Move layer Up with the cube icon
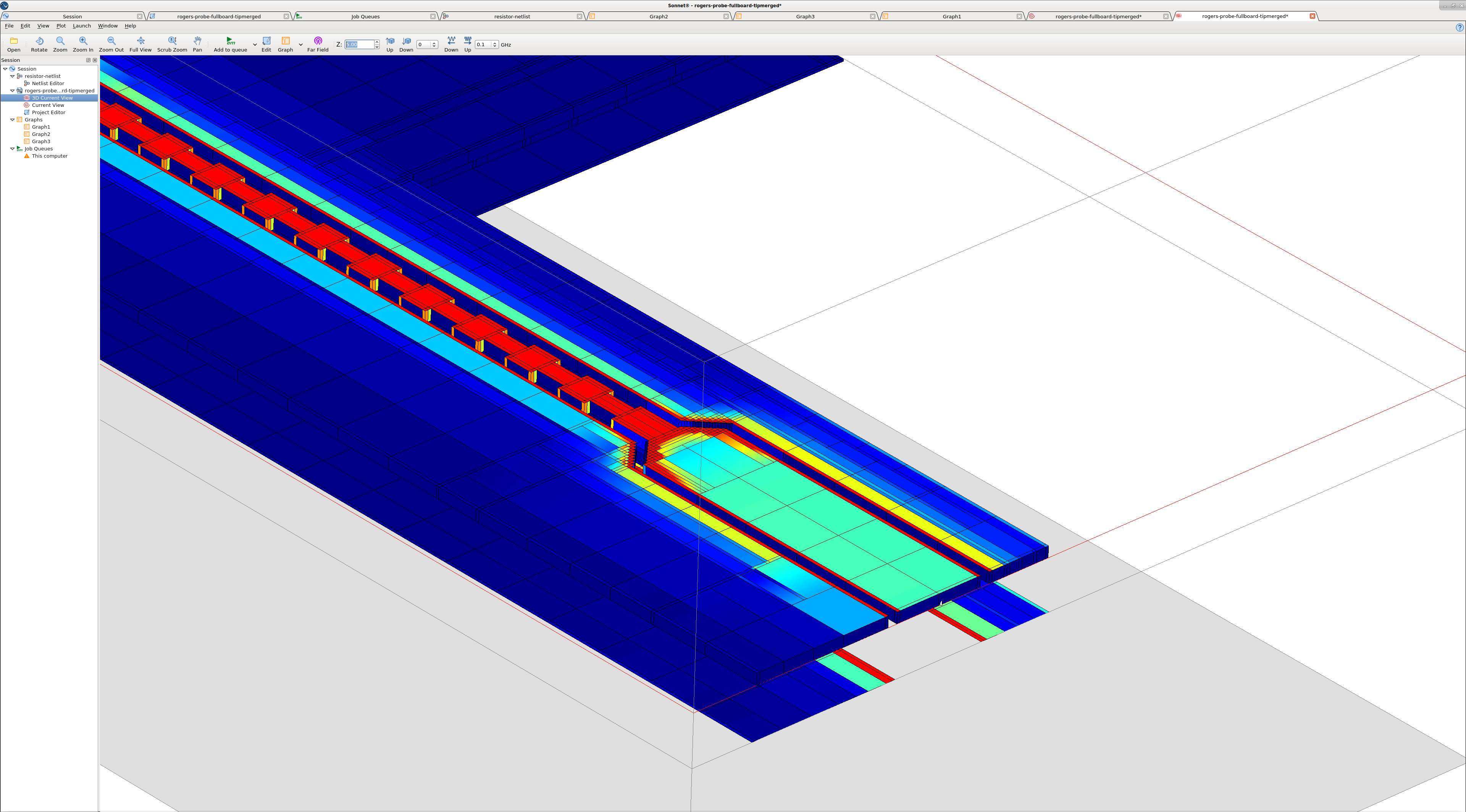This screenshot has height=812, width=1466. coord(390,44)
